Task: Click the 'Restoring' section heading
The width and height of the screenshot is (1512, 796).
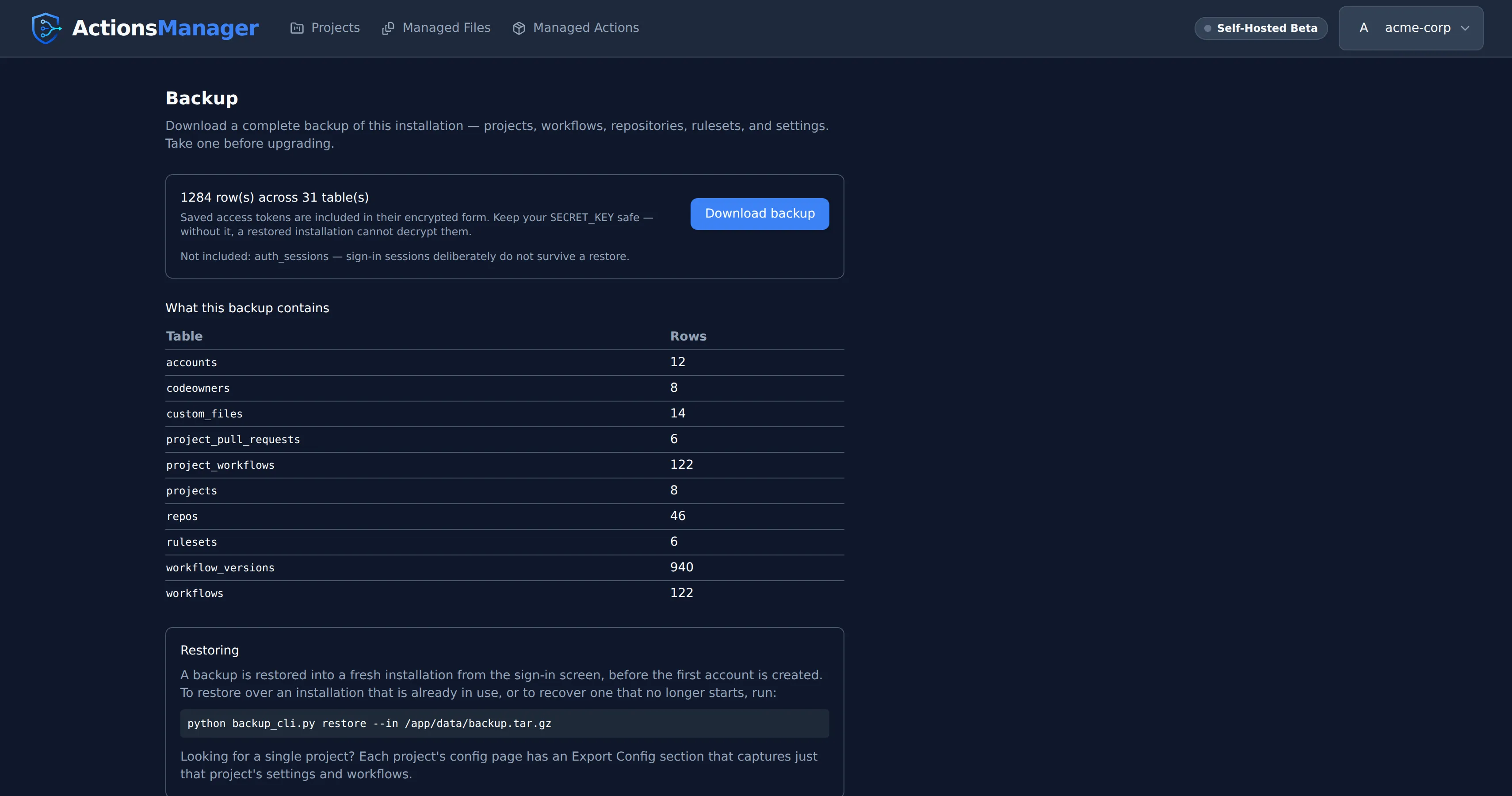Action: (210, 651)
